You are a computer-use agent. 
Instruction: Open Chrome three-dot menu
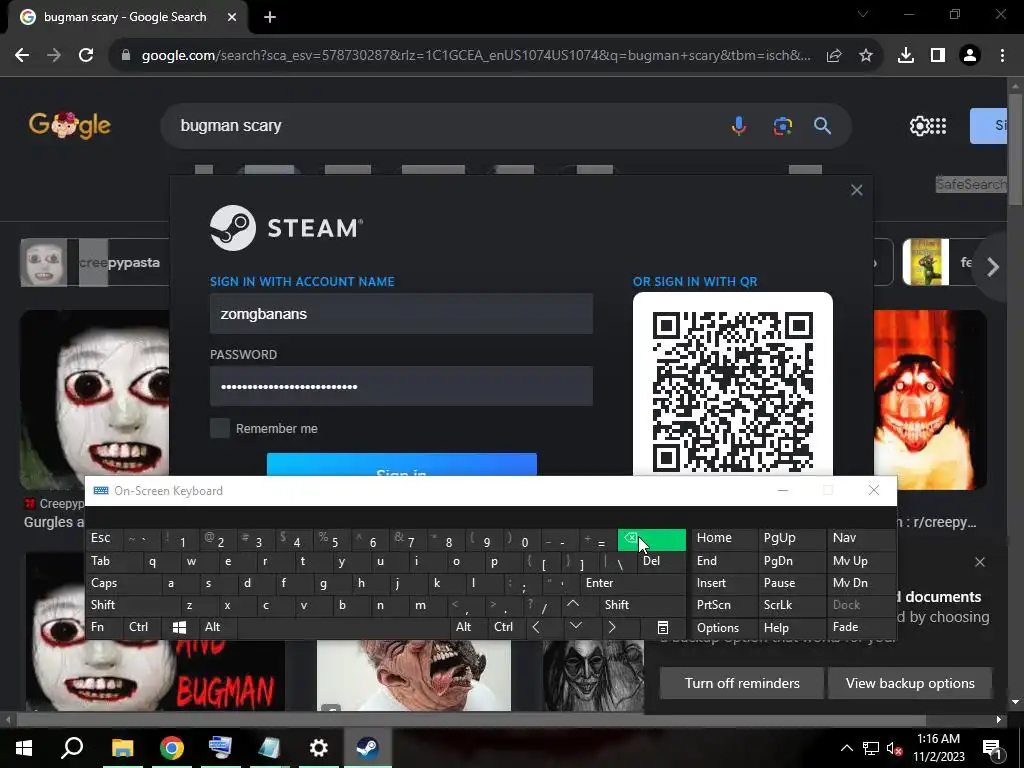point(1002,56)
